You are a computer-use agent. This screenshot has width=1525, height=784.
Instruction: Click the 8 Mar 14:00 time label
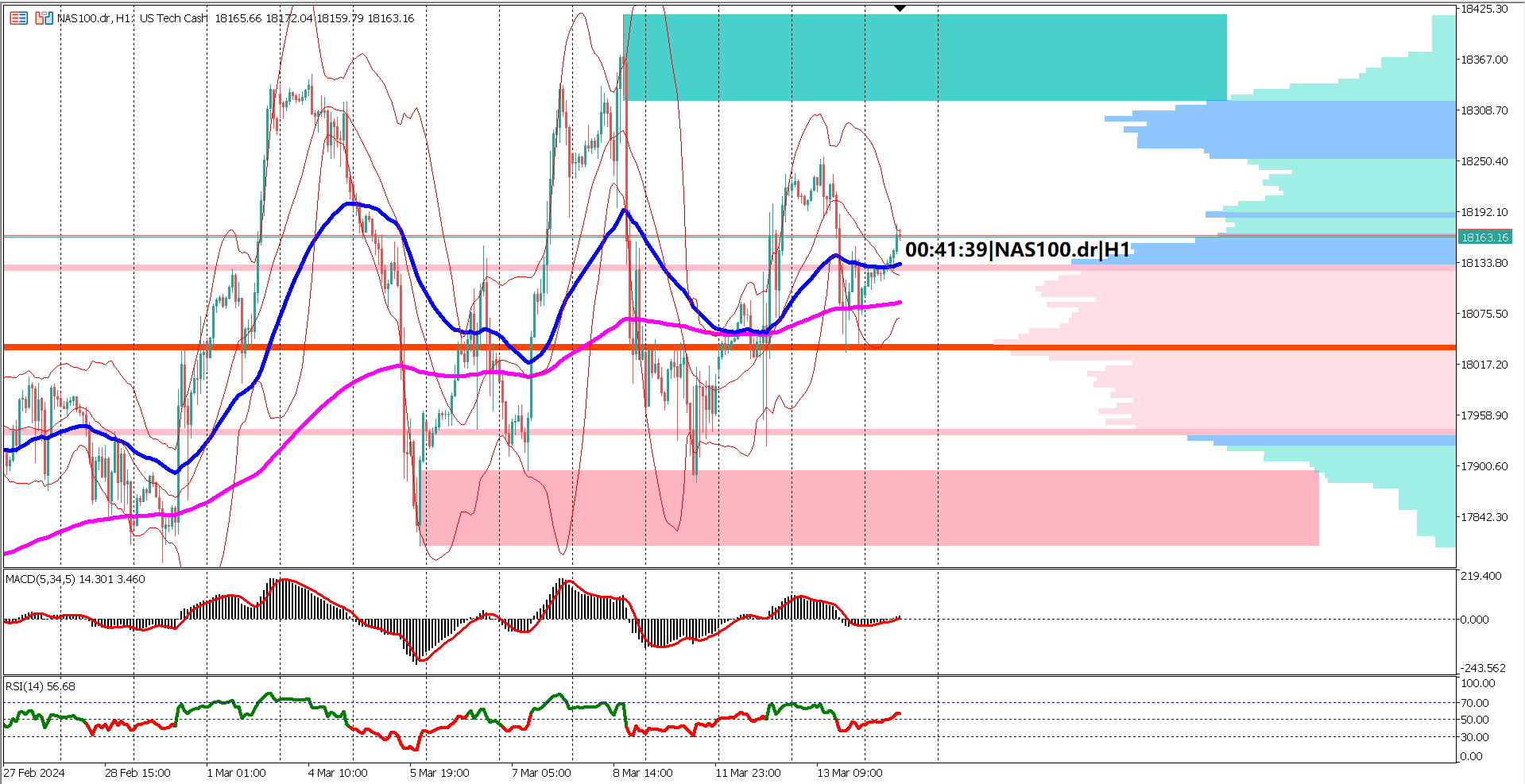[642, 773]
